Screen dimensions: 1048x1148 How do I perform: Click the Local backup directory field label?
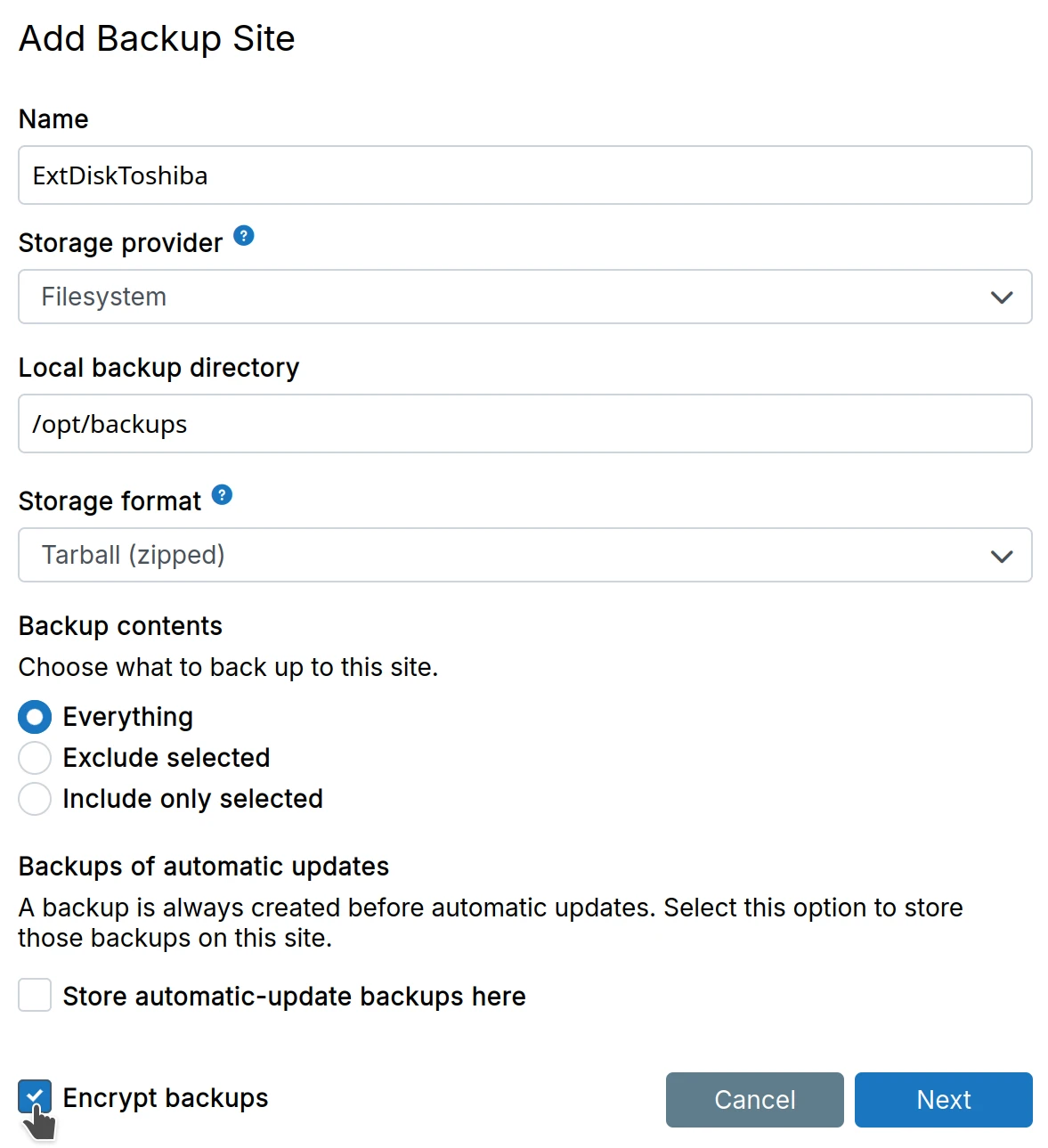tap(158, 368)
